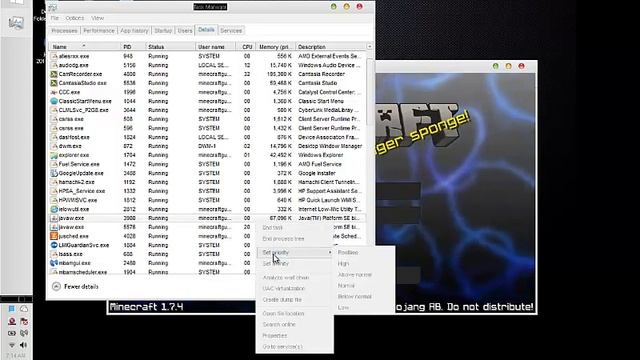This screenshot has width=640, height=360.
Task: Switch to the Performance tab
Action: pos(99,31)
